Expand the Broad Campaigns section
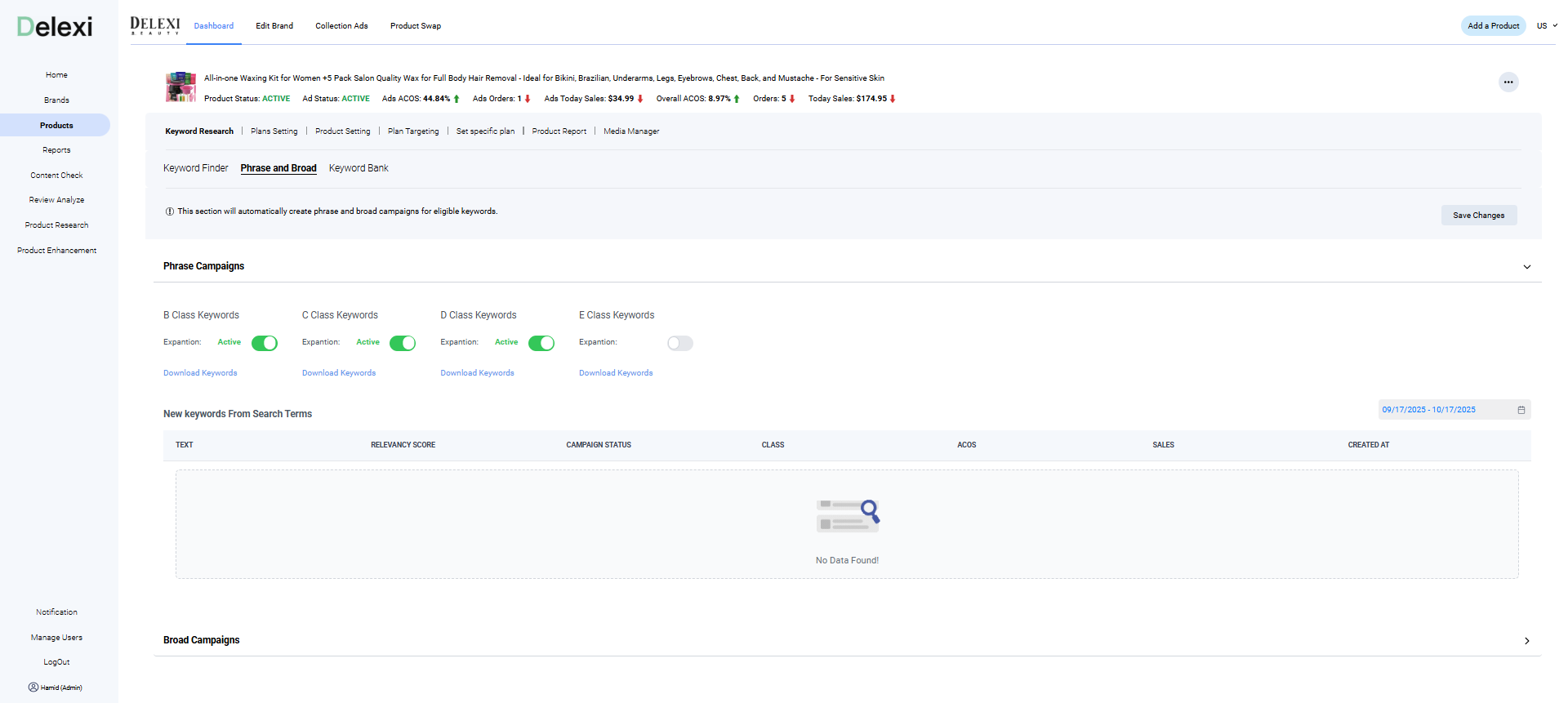The width and height of the screenshot is (1568, 703). coord(1526,641)
